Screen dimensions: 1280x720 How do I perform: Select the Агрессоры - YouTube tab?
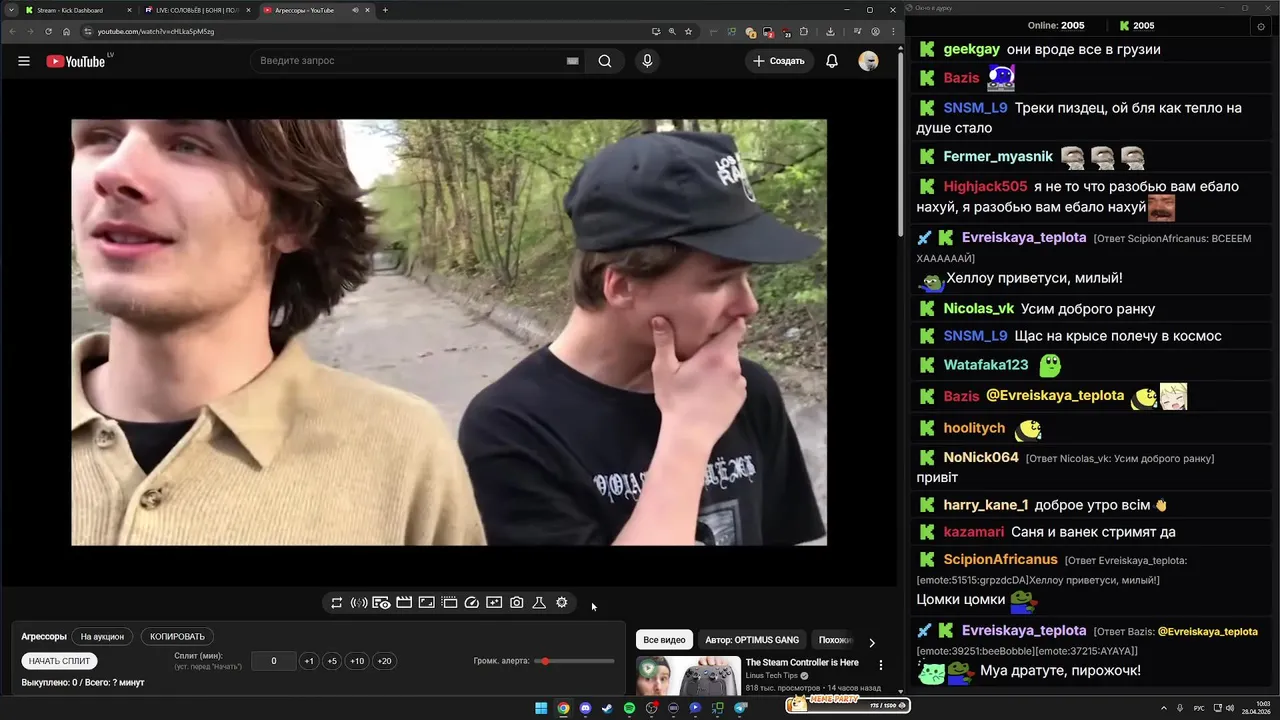coord(316,10)
